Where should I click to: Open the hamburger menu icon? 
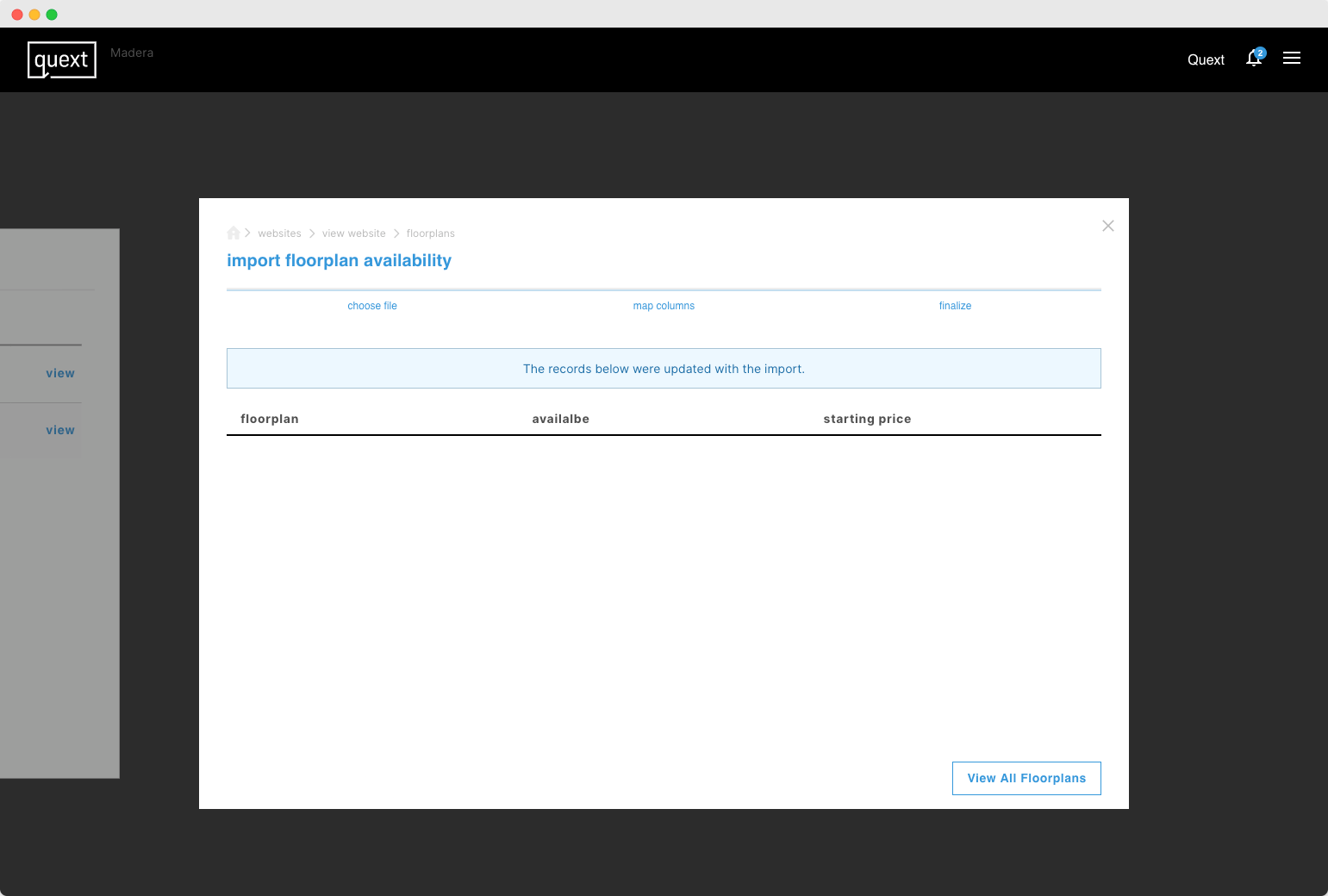1292,58
